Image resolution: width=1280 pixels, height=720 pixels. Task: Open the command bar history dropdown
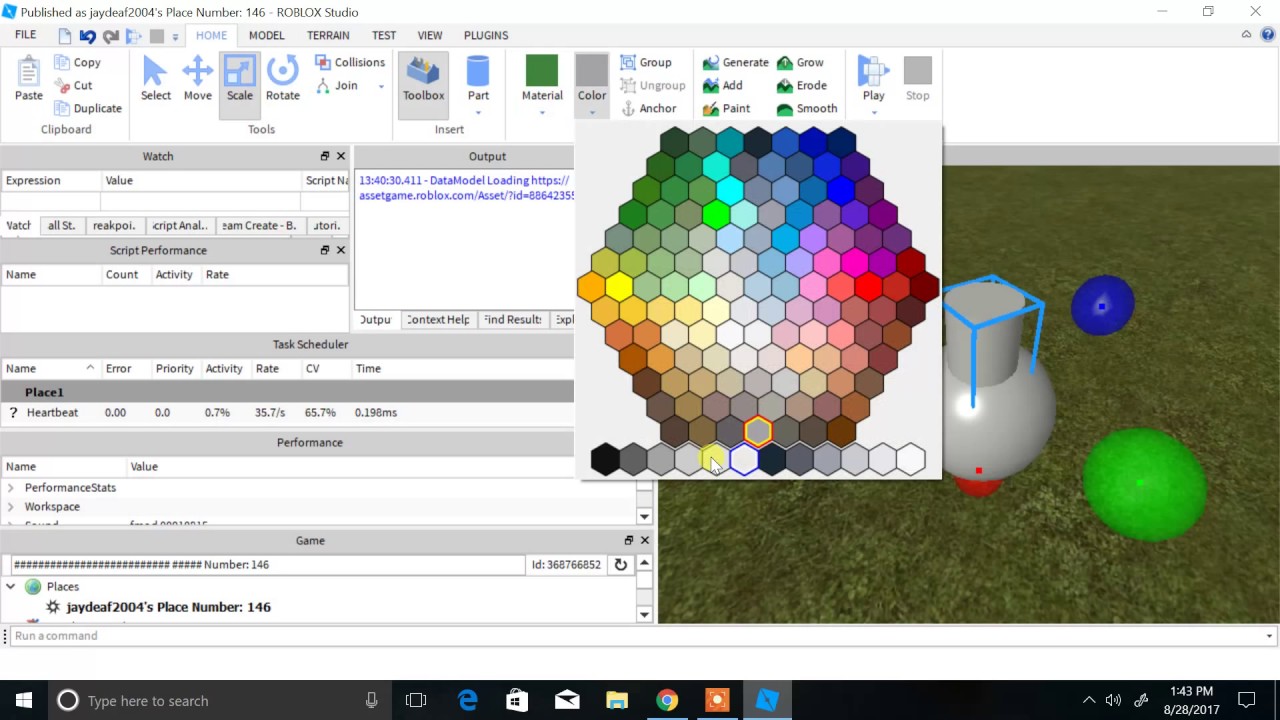coord(1269,636)
